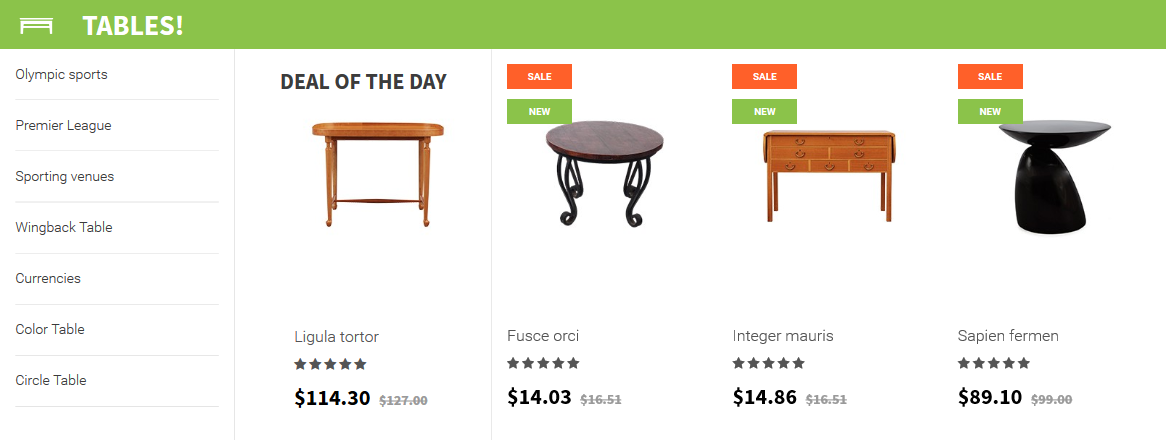Click the star rating under Ligula tortor
Image resolution: width=1166 pixels, height=440 pixels.
tap(330, 364)
